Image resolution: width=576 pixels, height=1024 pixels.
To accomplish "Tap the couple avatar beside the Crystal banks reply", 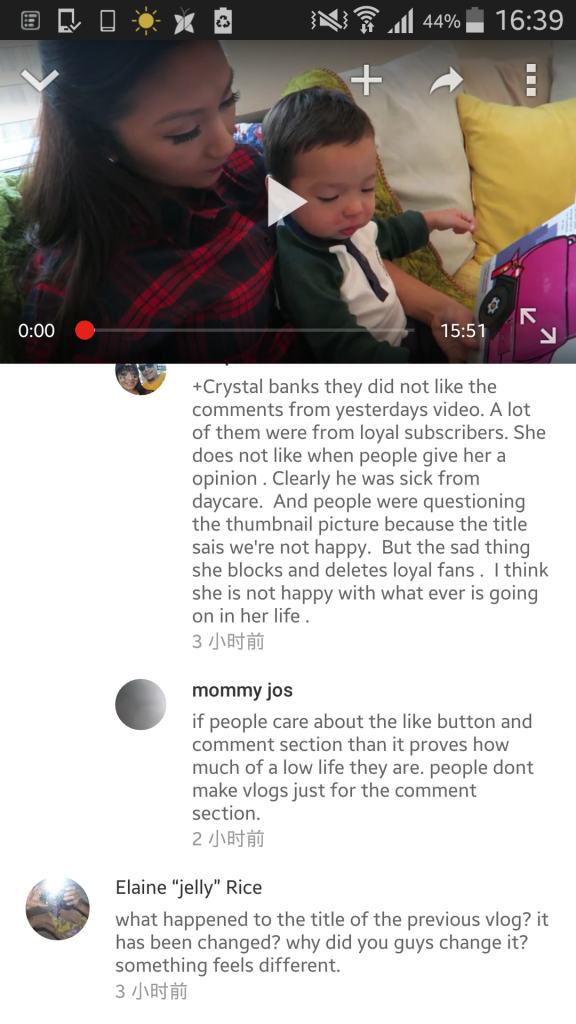I will coord(140,377).
